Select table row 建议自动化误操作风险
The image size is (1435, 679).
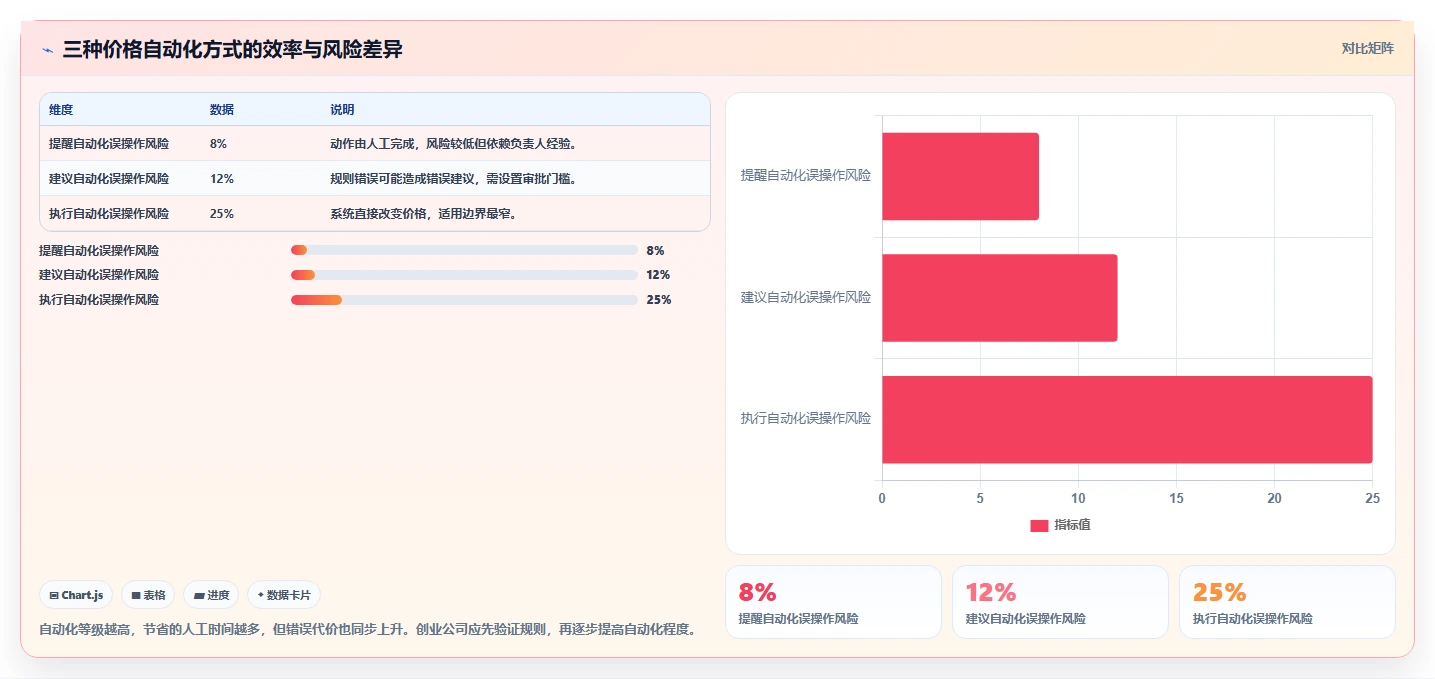375,179
